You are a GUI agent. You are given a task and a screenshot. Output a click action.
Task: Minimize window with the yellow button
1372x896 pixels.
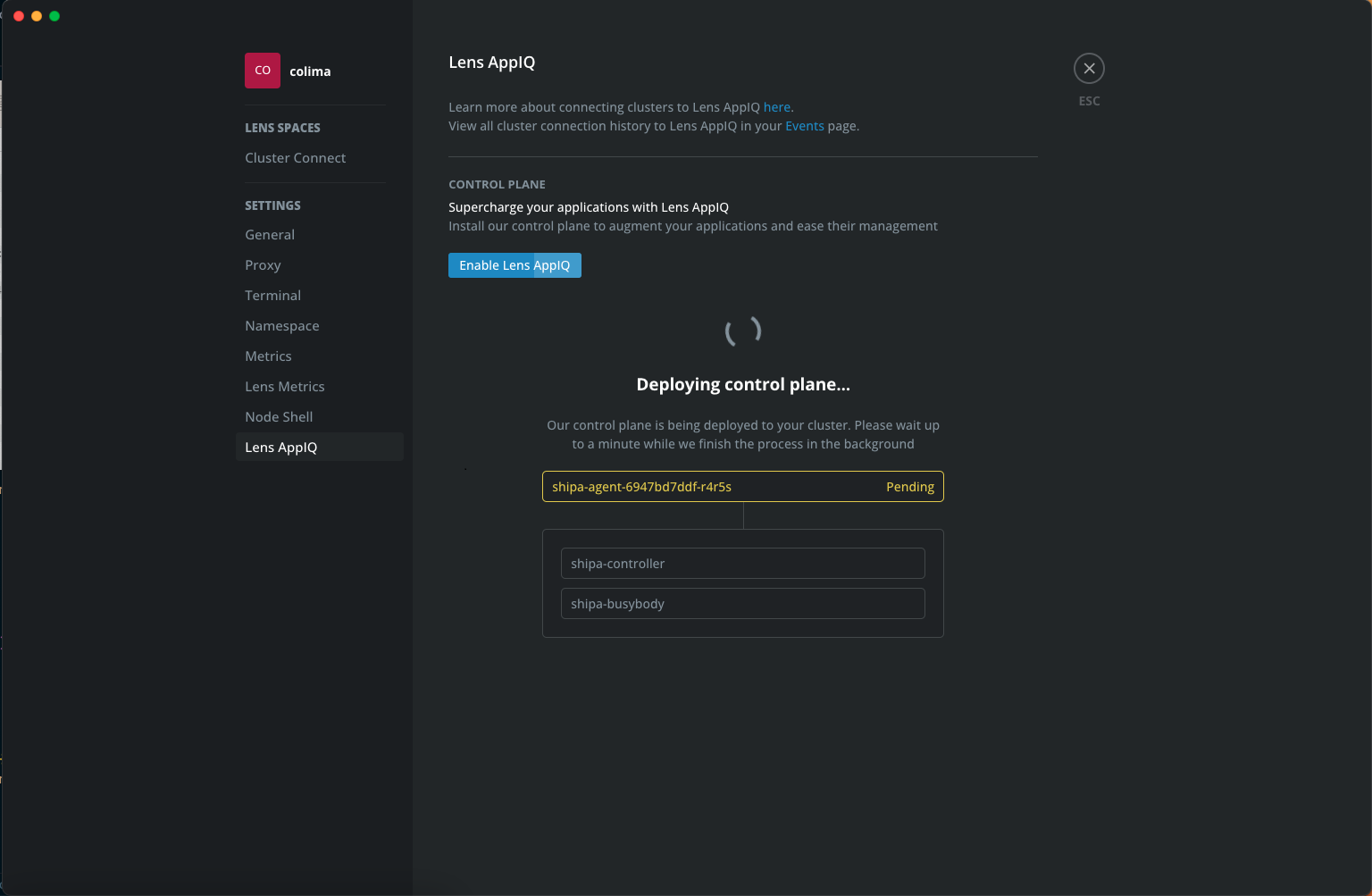tap(37, 16)
